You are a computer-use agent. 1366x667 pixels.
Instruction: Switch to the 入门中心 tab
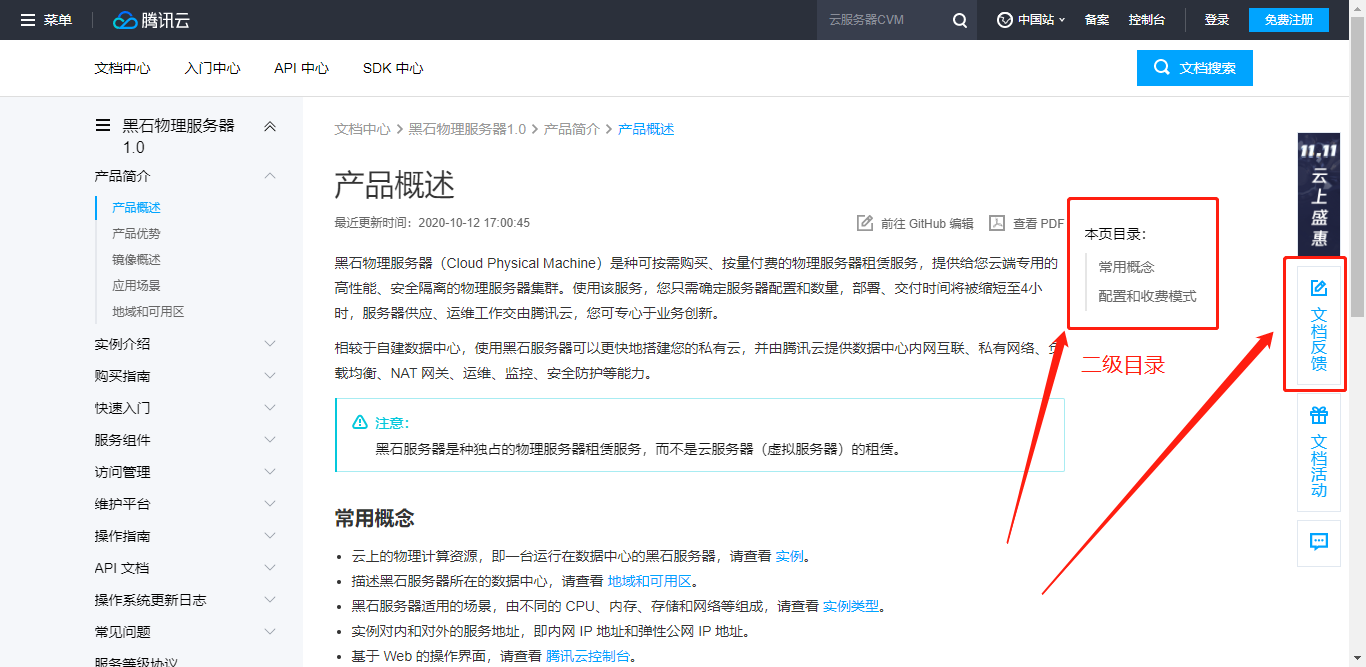click(x=212, y=68)
